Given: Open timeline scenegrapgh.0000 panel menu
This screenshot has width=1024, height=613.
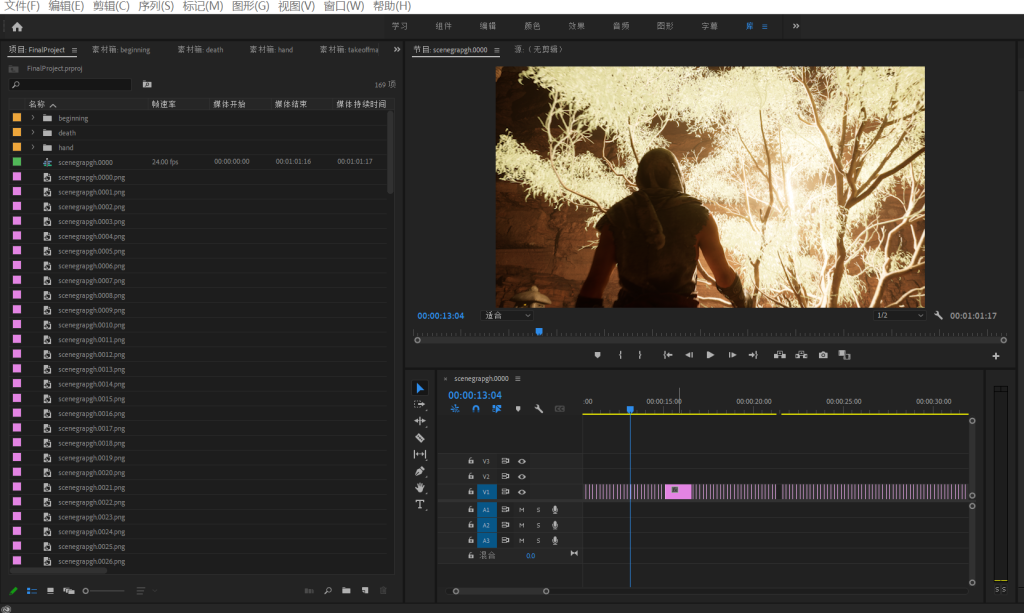Looking at the screenshot, I should pos(517,379).
